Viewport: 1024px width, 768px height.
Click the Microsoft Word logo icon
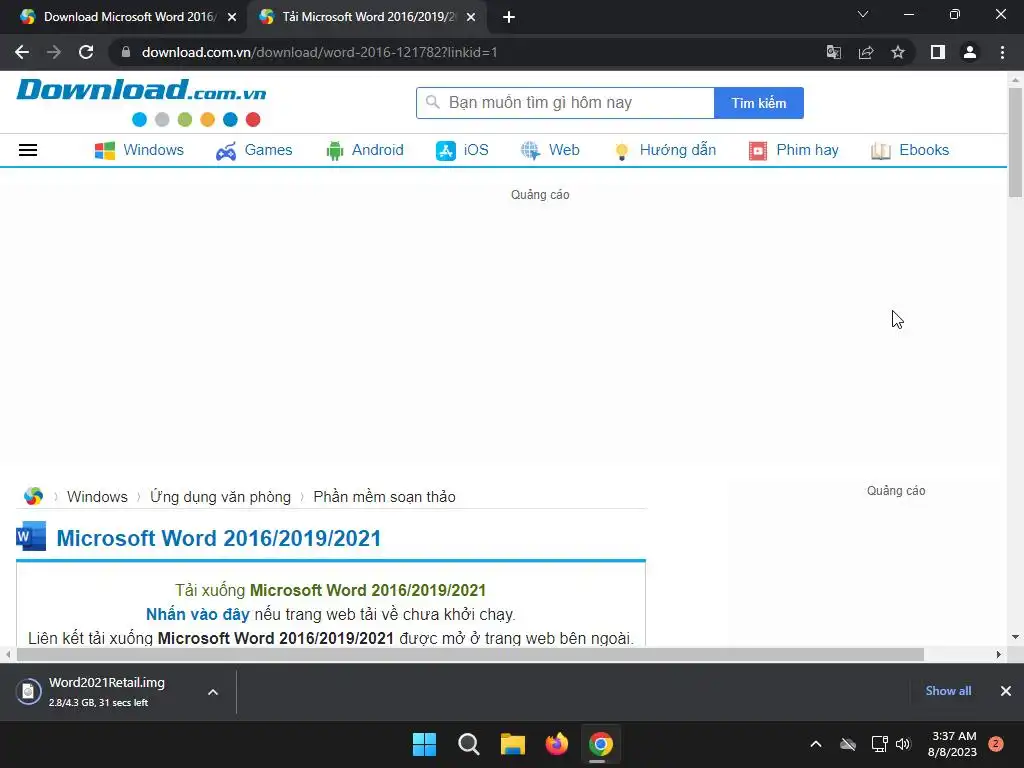31,536
